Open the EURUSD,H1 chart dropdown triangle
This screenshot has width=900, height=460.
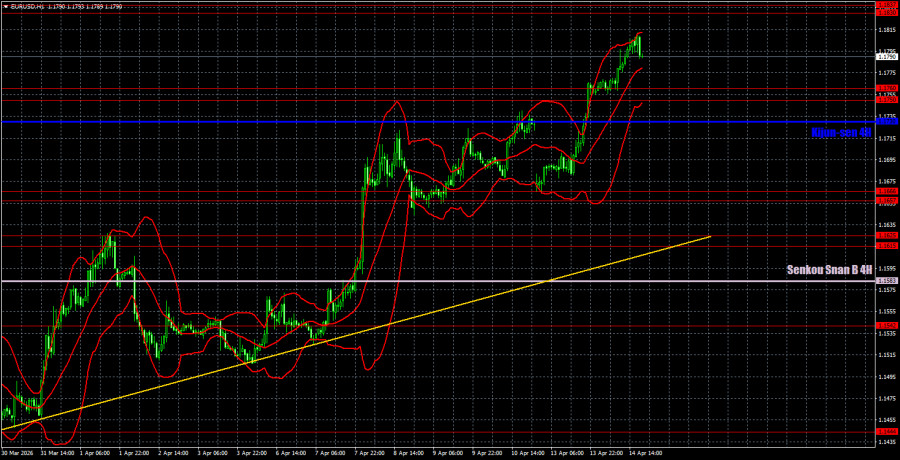pos(5,7)
